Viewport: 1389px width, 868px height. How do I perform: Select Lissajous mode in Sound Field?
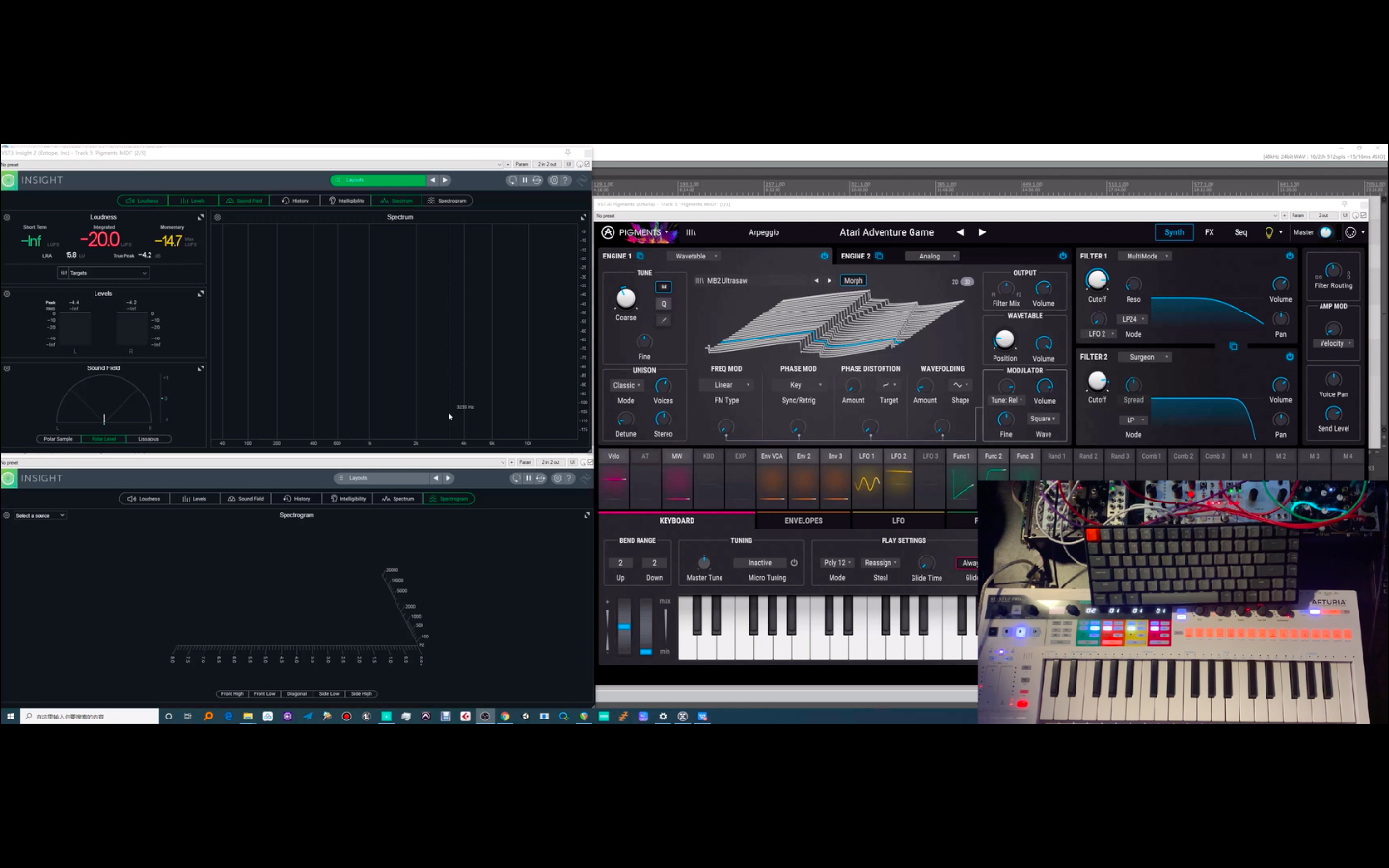tap(149, 439)
